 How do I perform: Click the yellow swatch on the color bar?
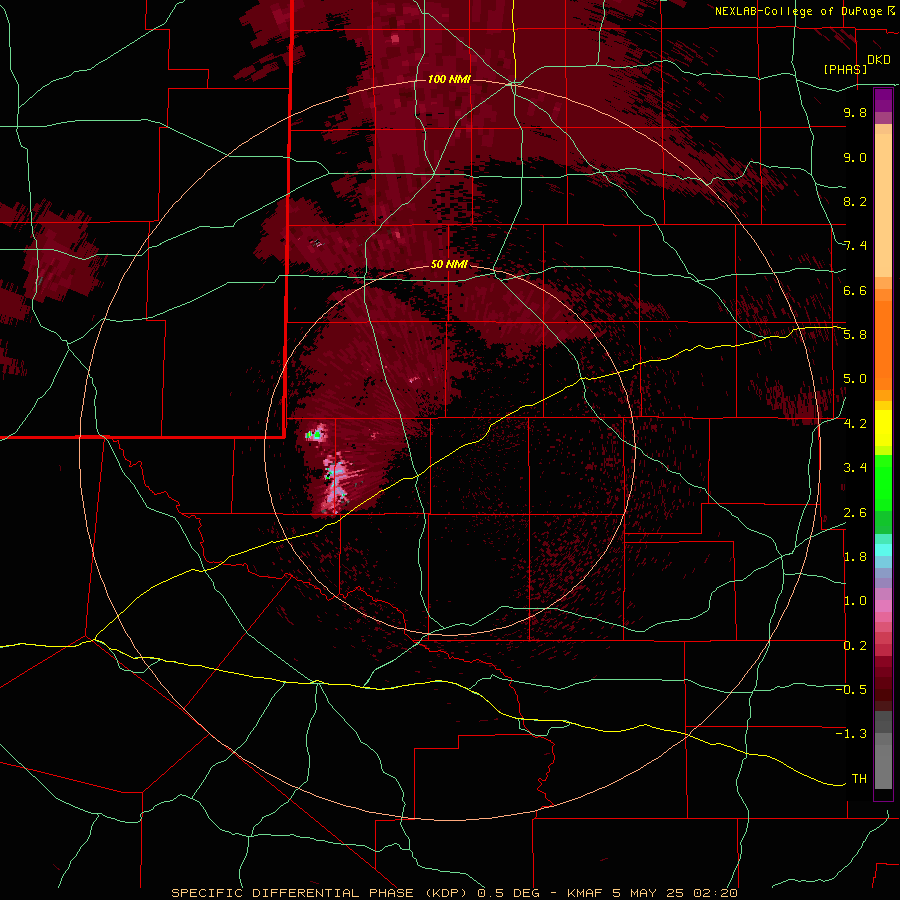click(883, 428)
